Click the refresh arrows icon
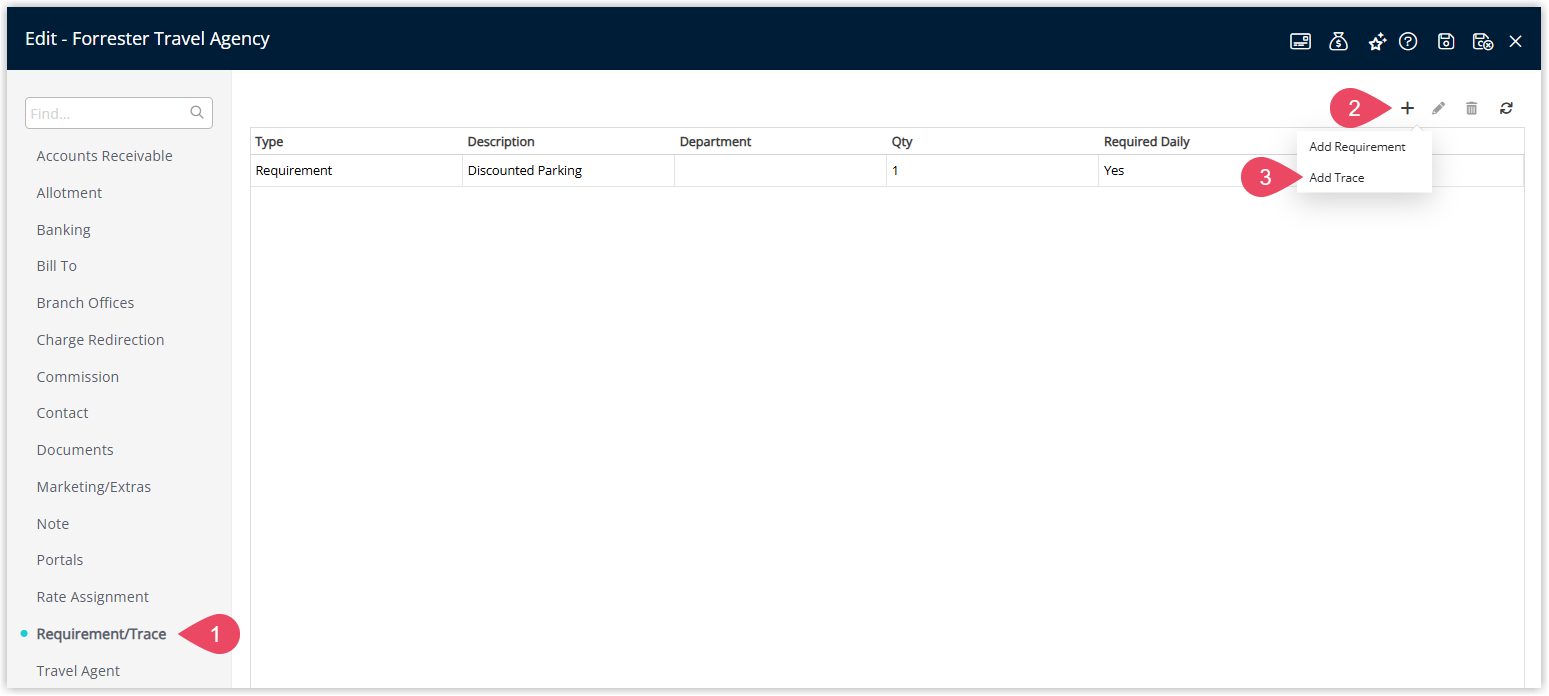 click(x=1506, y=108)
